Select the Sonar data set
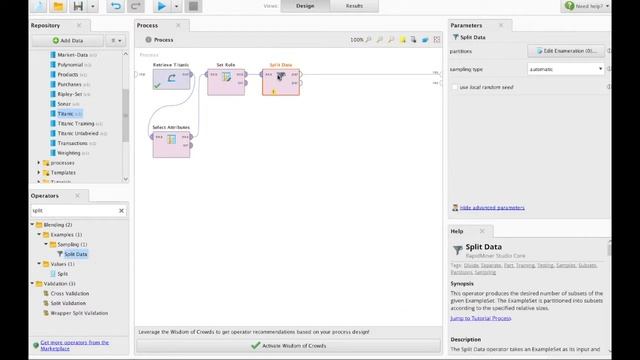The width and height of the screenshot is (640, 360). tap(64, 104)
